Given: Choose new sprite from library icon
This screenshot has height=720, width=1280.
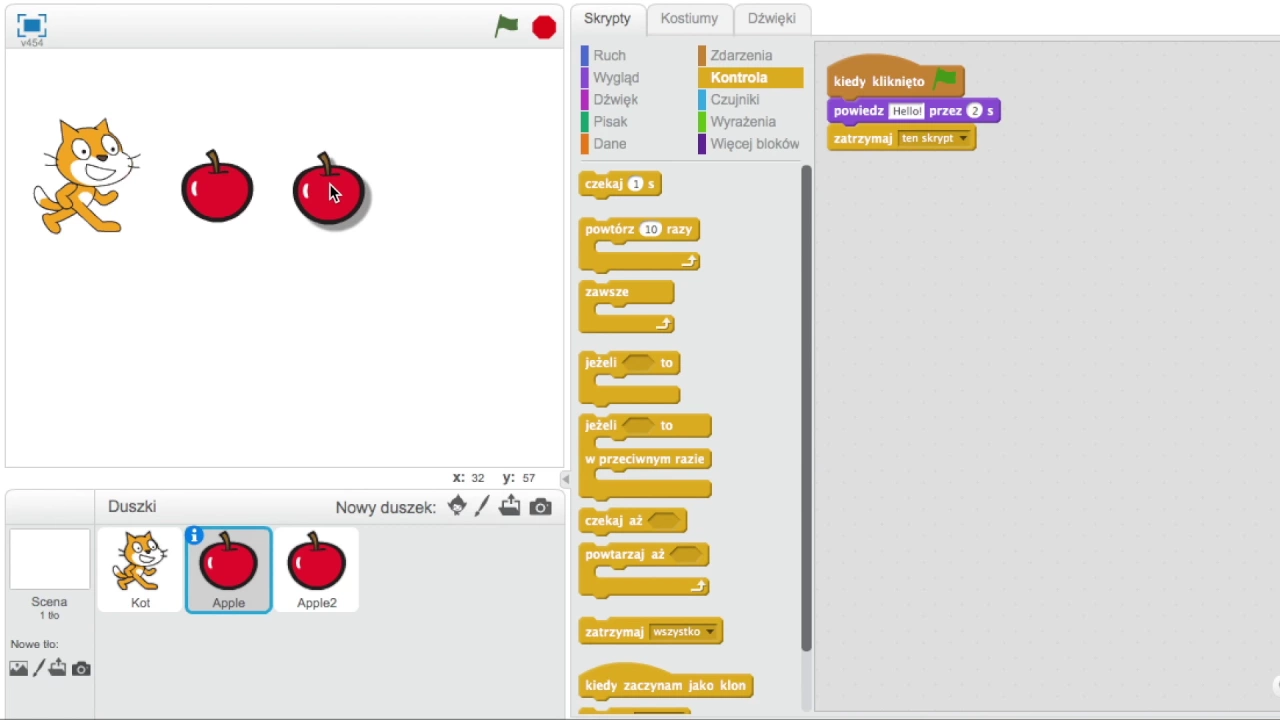Looking at the screenshot, I should coord(457,506).
